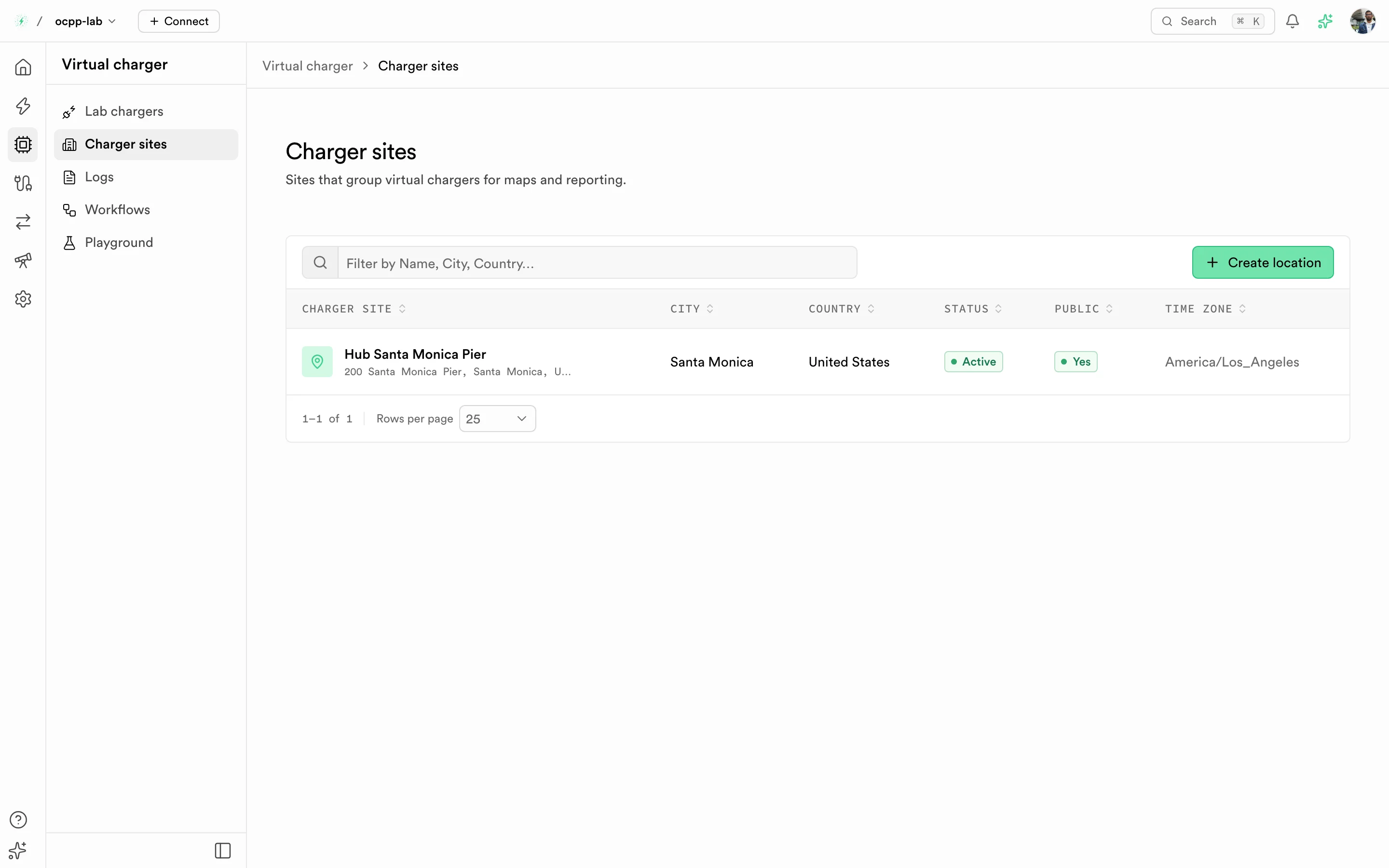Screen dimensions: 1389x868
Task: Click the magnifier icon in filter bar
Action: tap(320, 262)
